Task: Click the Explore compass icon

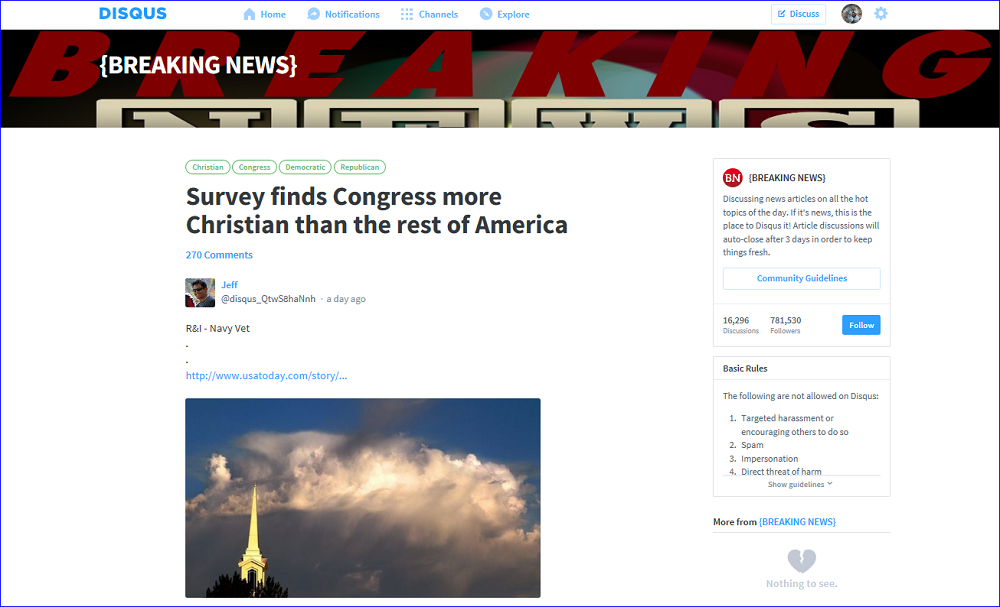Action: tap(486, 14)
